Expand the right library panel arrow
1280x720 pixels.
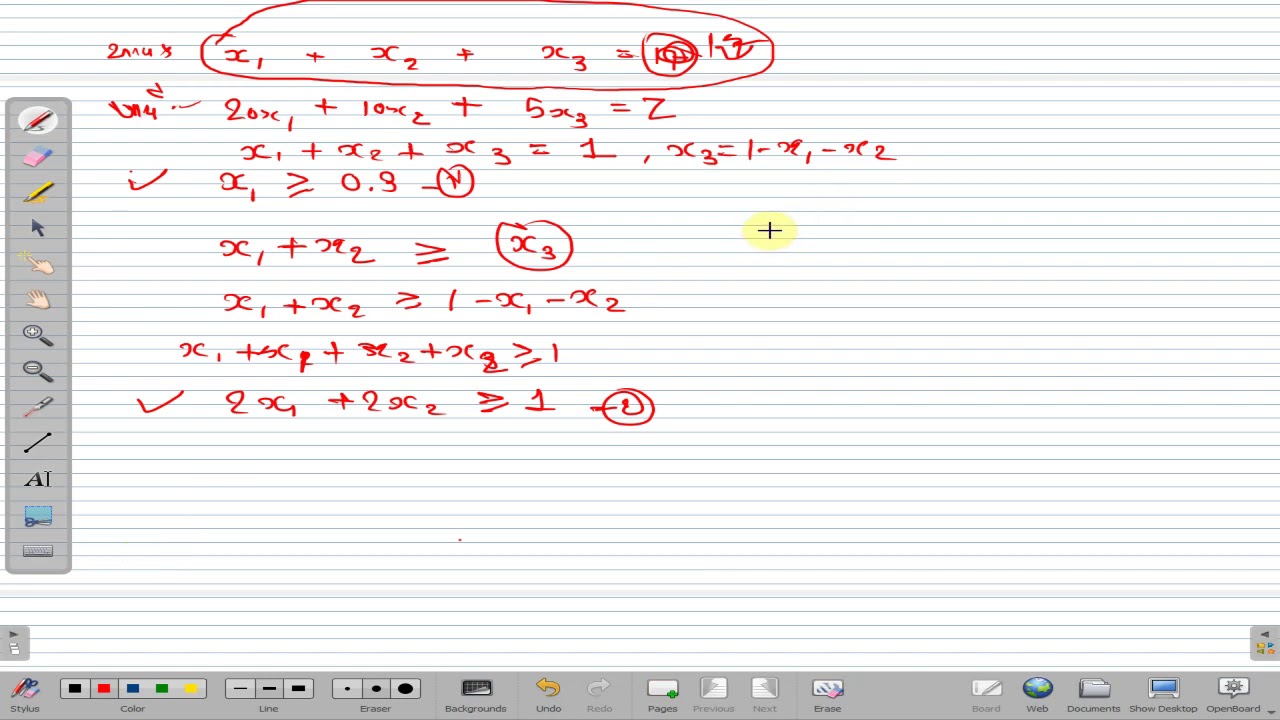(x=1264, y=634)
